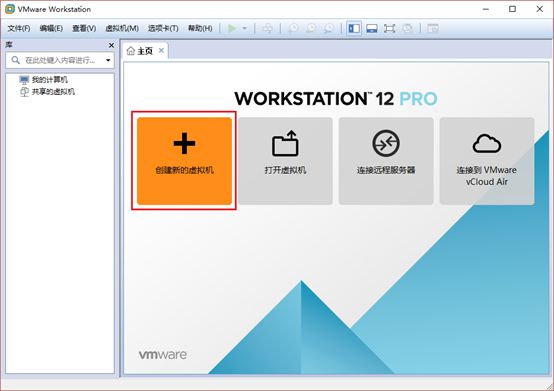Click the library search input field
The width and height of the screenshot is (554, 391).
(x=60, y=60)
